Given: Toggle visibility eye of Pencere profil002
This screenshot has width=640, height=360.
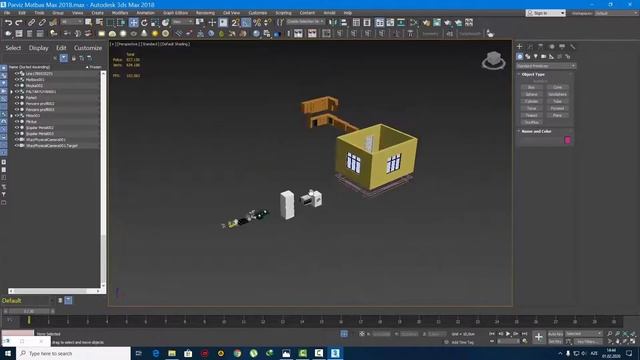Looking at the screenshot, I should coord(17,104).
